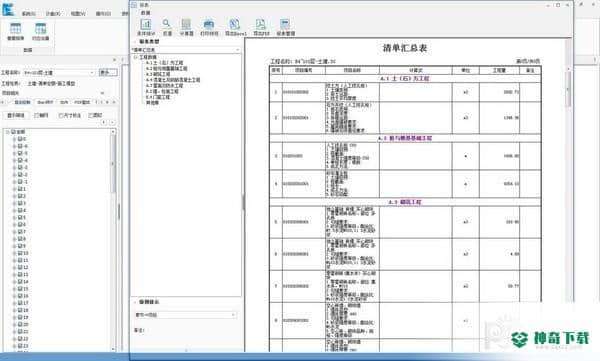
Task: Click the button beside project name dropdown
Action: click(108, 72)
